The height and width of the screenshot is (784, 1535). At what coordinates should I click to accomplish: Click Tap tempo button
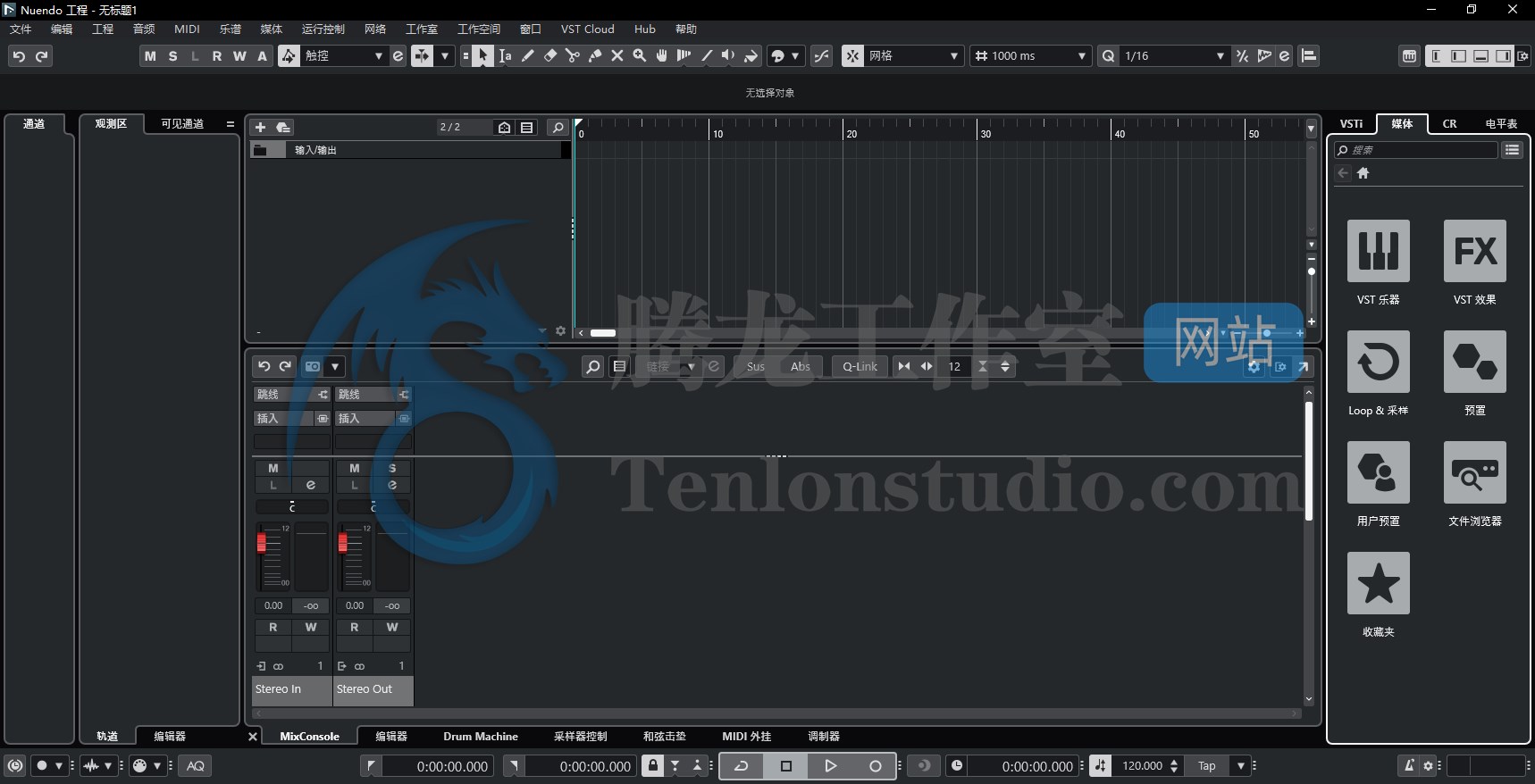pyautogui.click(x=1207, y=765)
